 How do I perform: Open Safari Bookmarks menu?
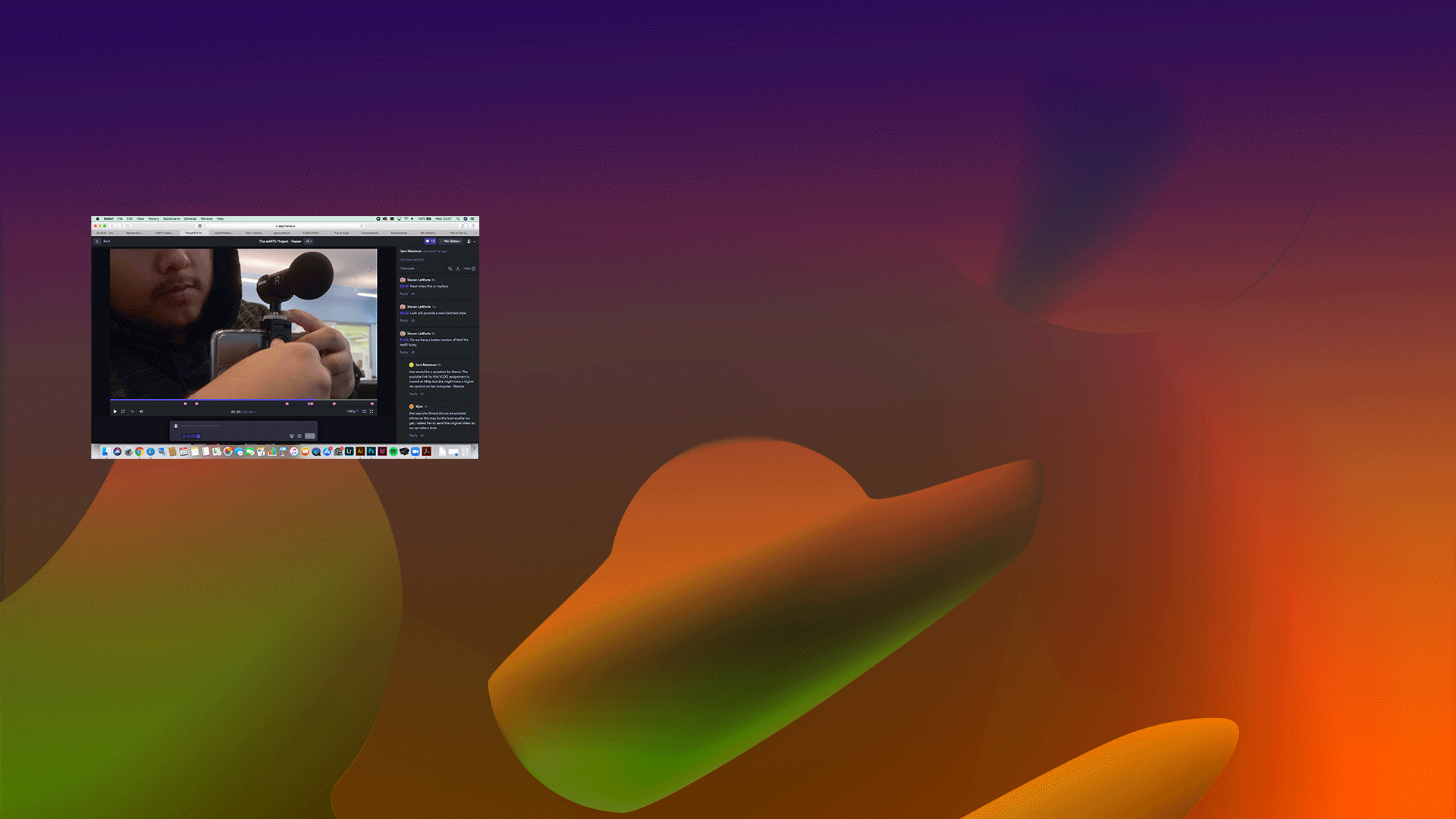coord(171,218)
